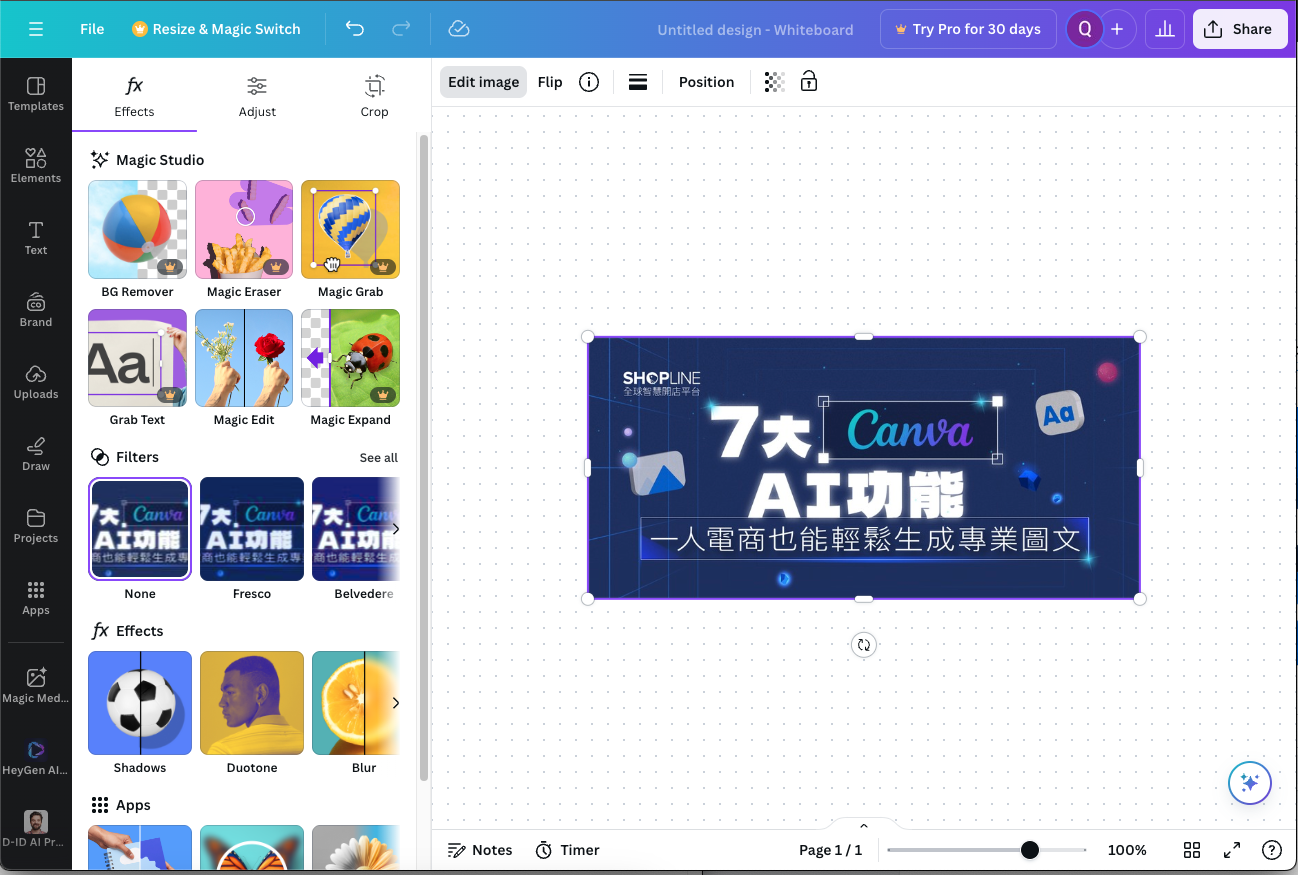Open the analytics bar chart icon
Viewport: 1298px width, 875px height.
pos(1165,29)
